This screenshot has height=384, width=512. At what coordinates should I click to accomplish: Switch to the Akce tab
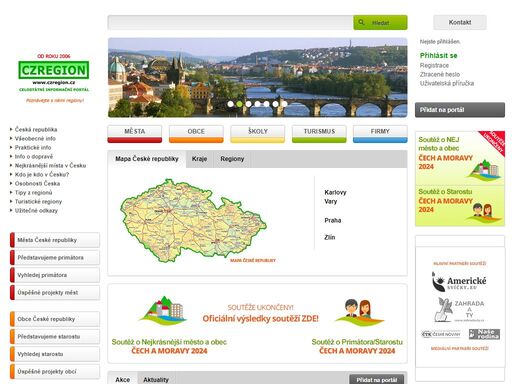coord(123,379)
